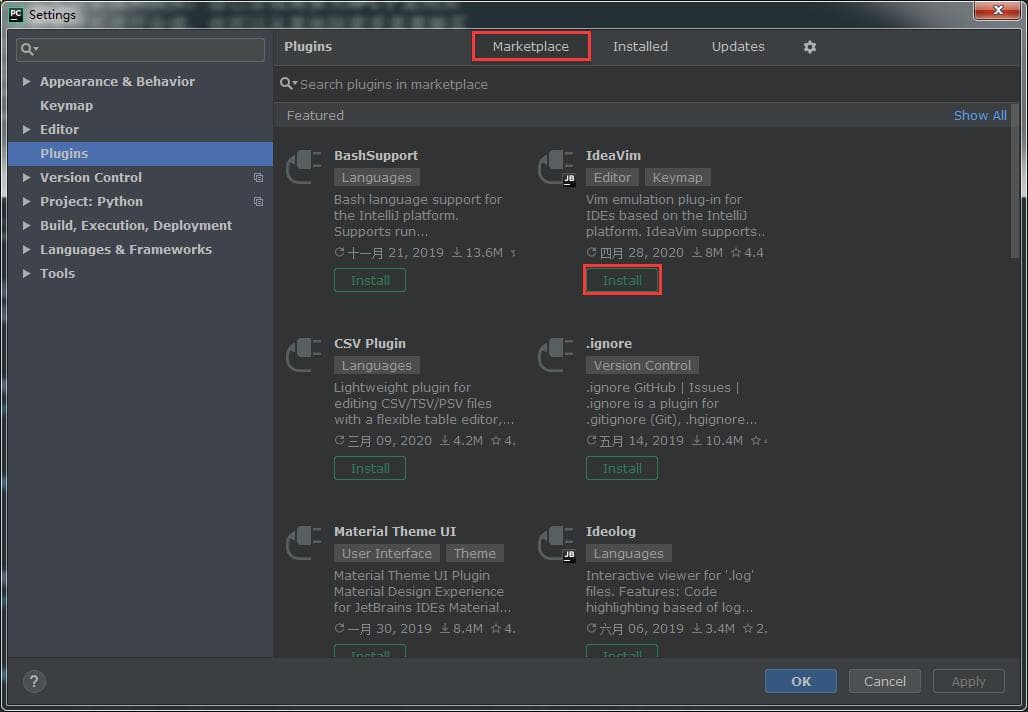Click the Languages tag under Ideolog
This screenshot has height=712, width=1028.
pyautogui.click(x=628, y=553)
